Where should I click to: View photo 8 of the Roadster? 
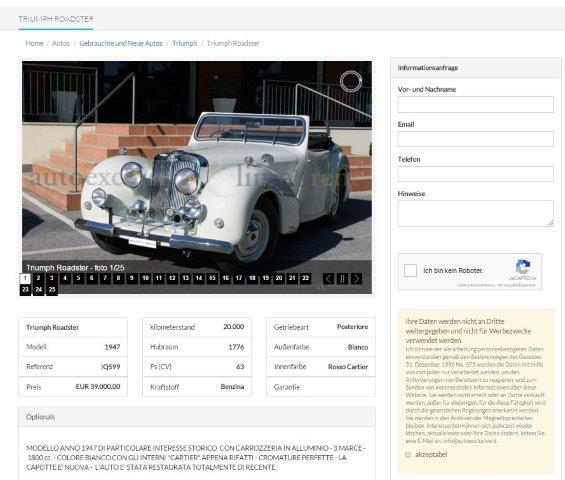tap(119, 278)
